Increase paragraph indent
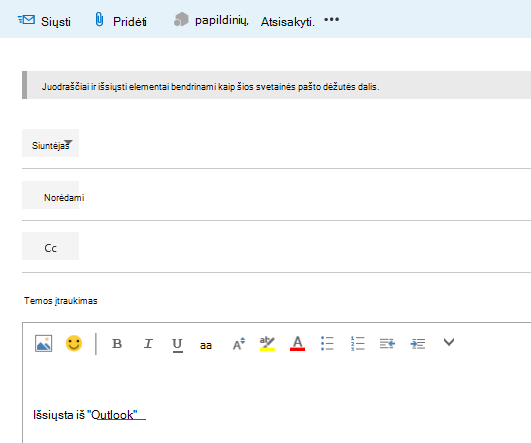This screenshot has height=443, width=531. click(418, 344)
